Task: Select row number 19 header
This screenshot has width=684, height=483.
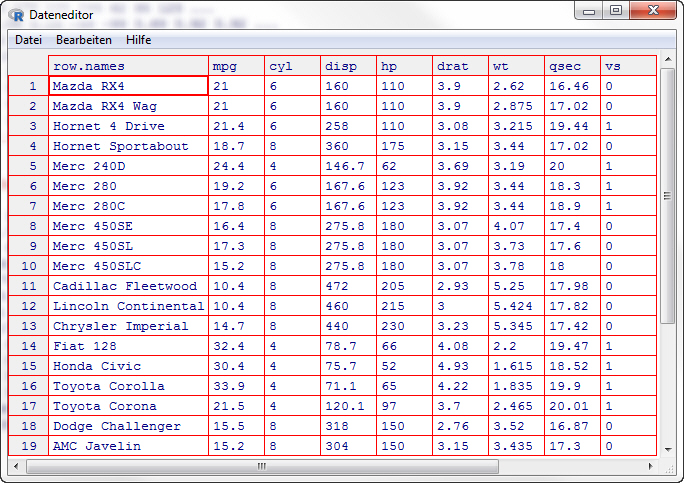Action: tap(29, 446)
